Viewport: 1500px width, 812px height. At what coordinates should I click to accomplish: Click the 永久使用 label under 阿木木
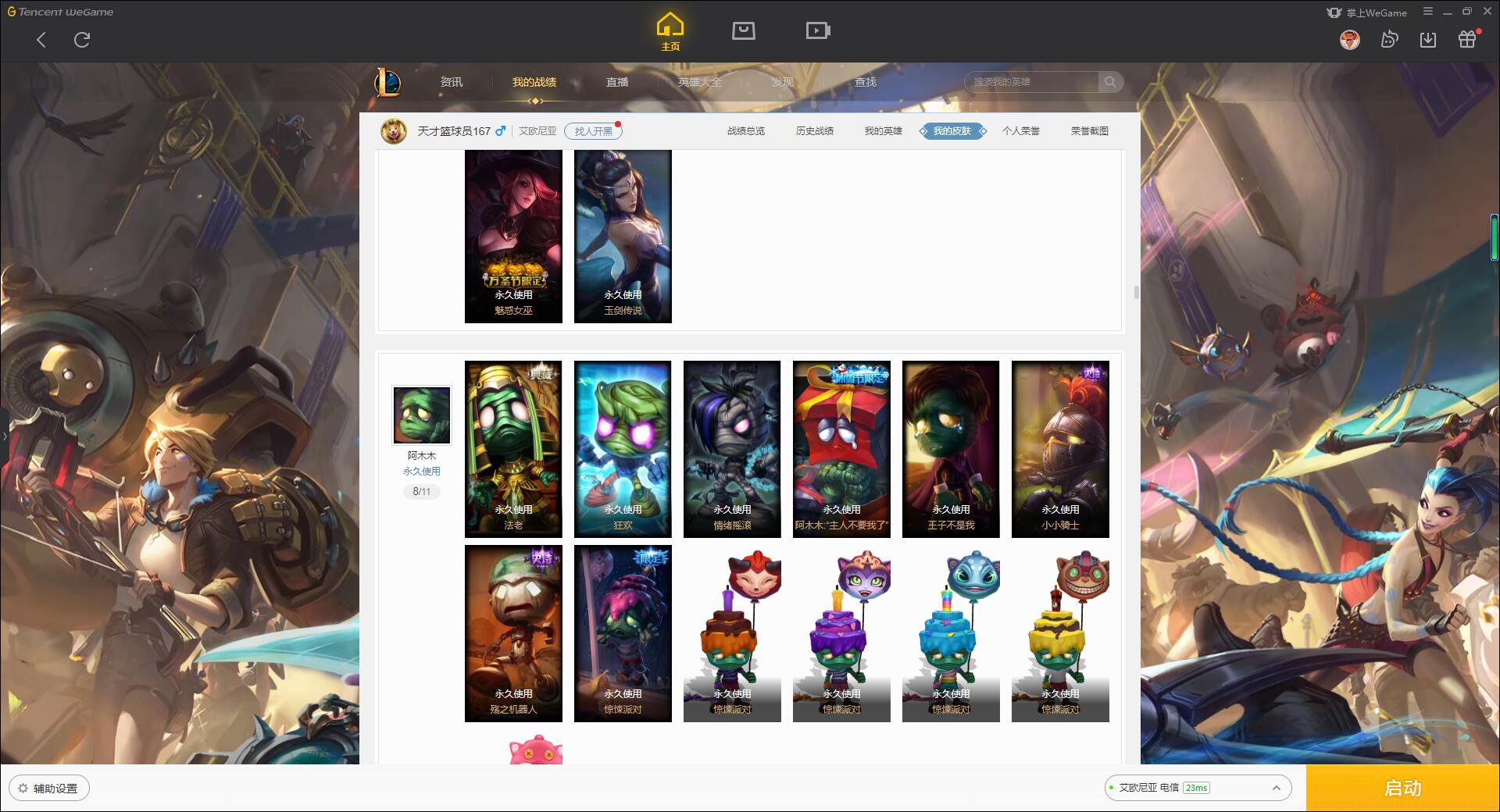(x=421, y=472)
